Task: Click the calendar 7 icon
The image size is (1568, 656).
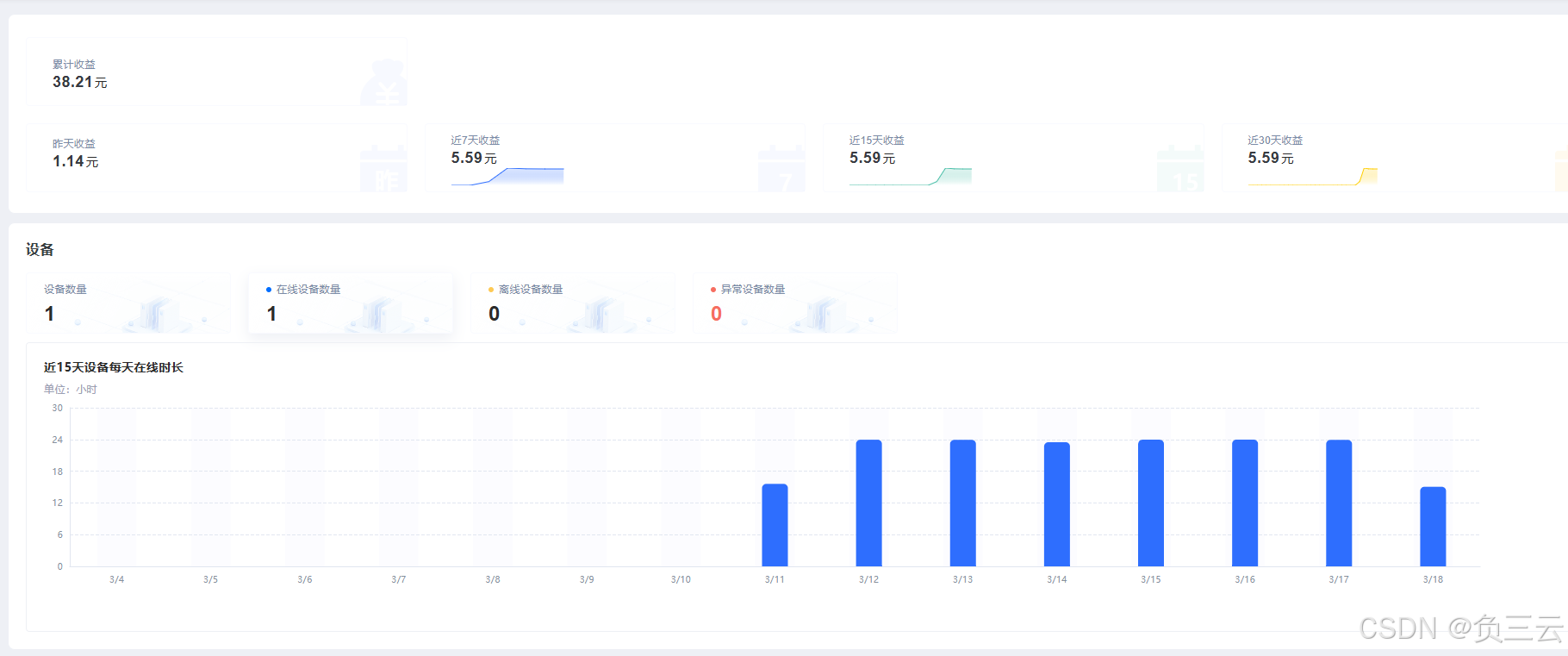Action: point(781,168)
